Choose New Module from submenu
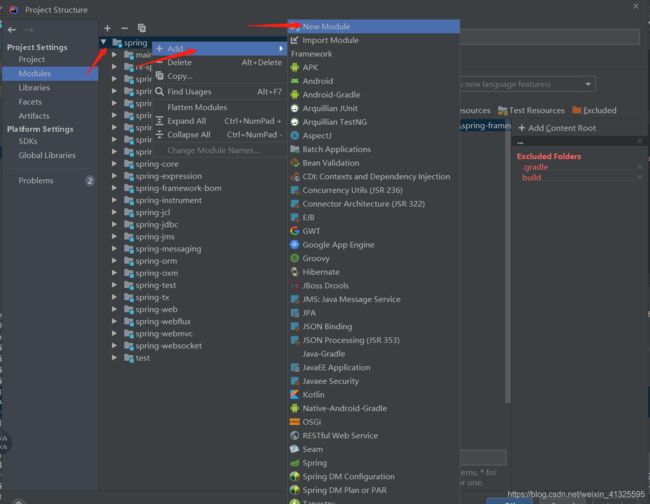 pos(374,27)
